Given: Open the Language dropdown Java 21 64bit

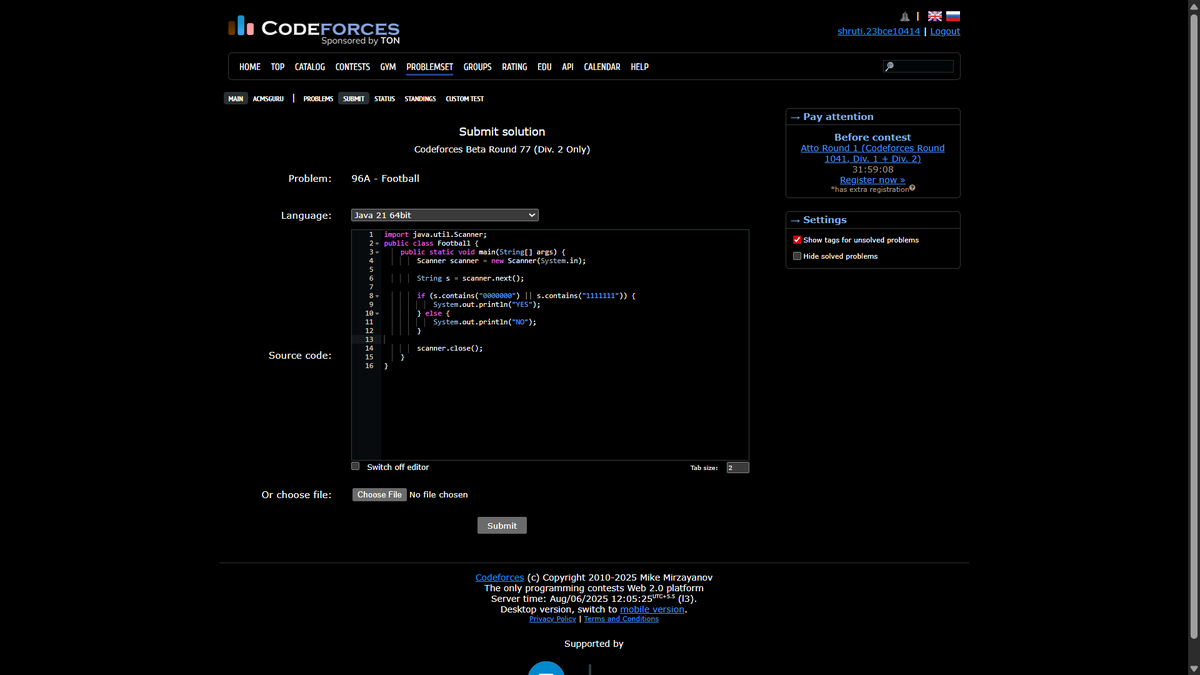Looking at the screenshot, I should [445, 215].
